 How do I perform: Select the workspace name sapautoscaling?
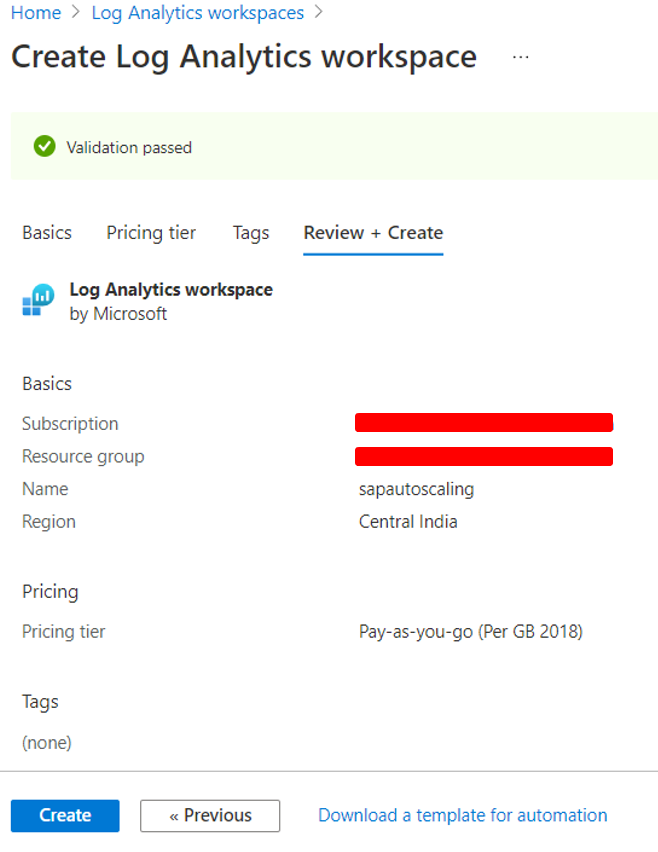coord(416,489)
